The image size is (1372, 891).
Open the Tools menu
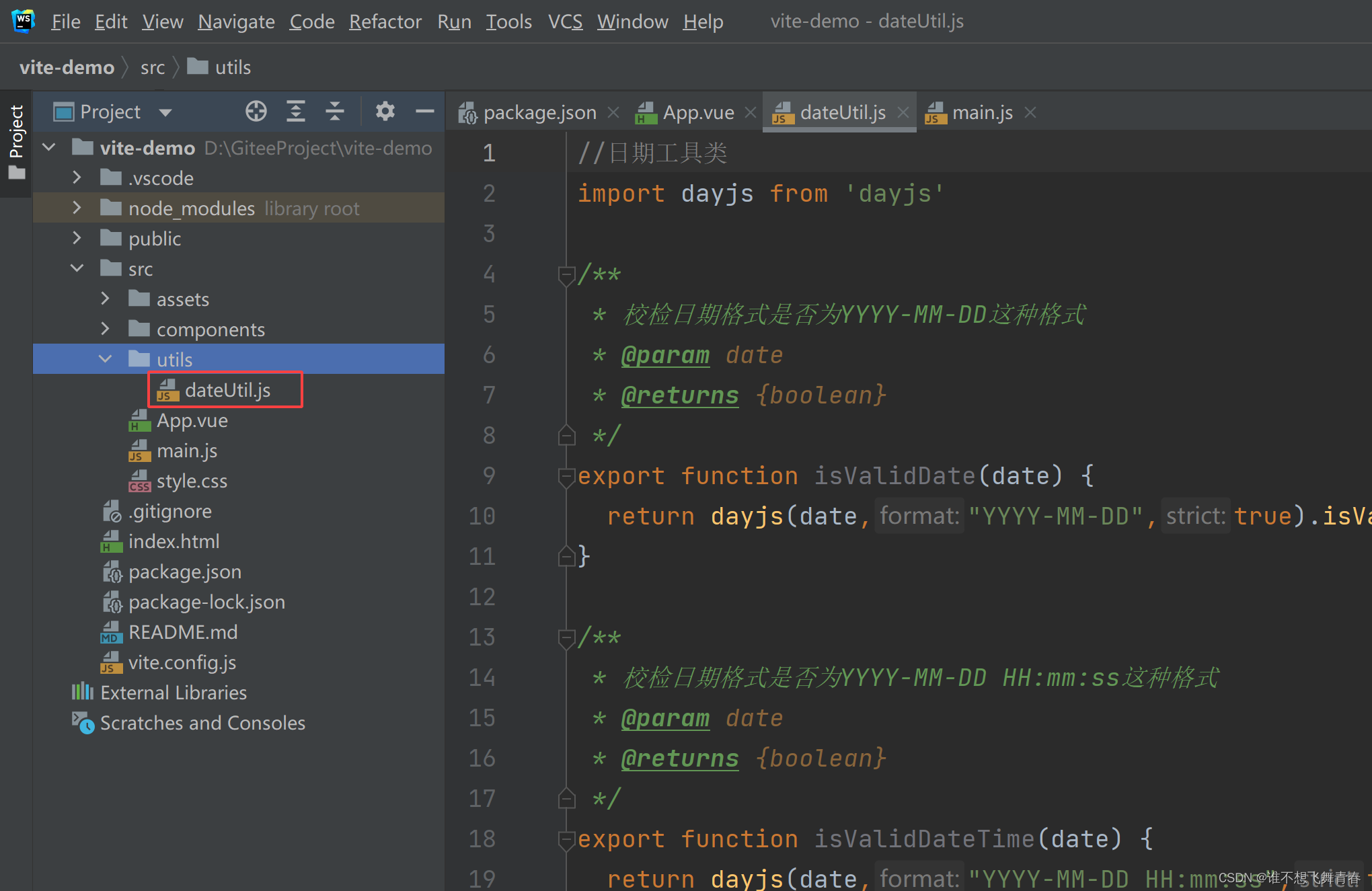[x=509, y=22]
